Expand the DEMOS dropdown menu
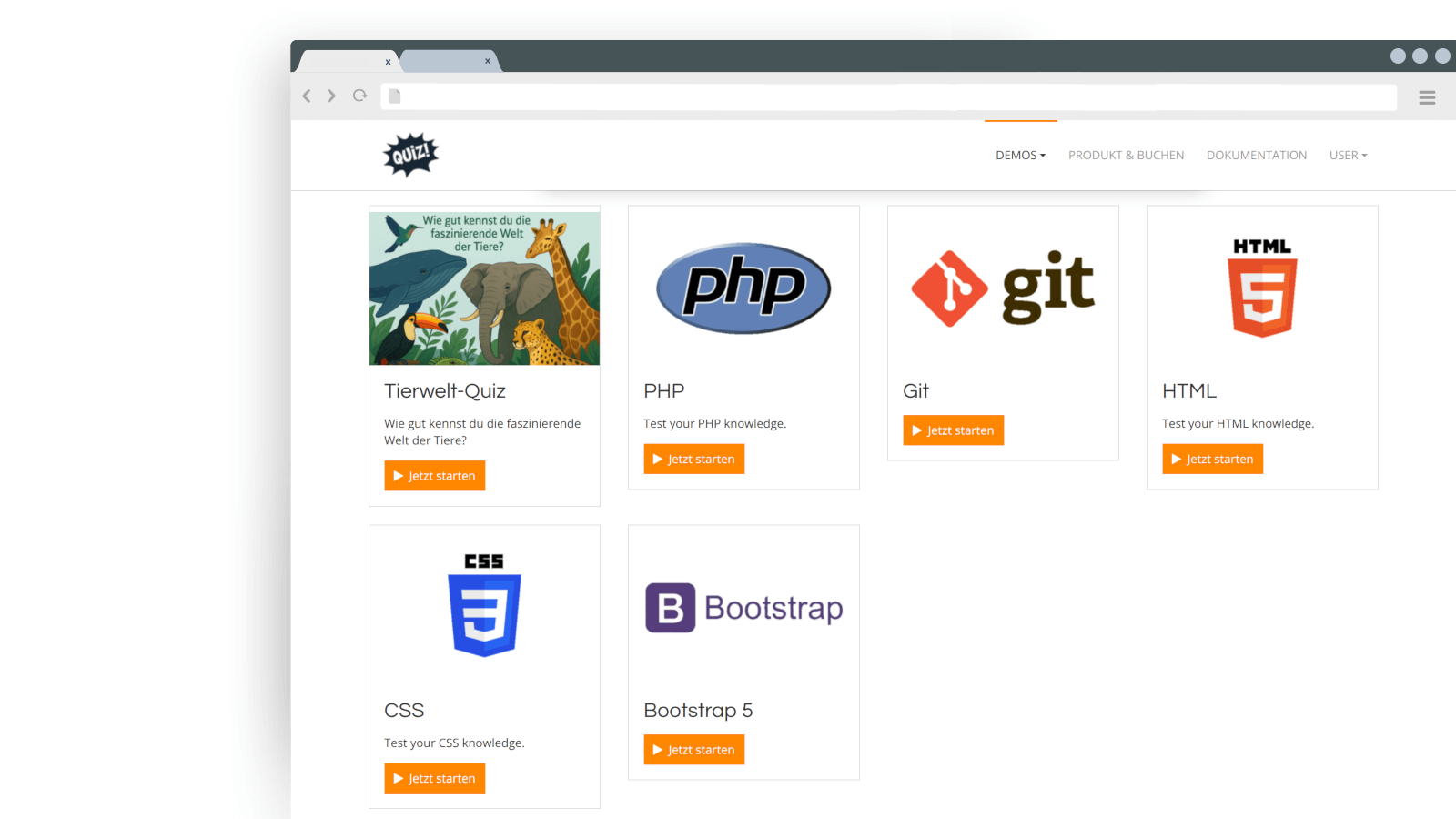1456x819 pixels. [x=1020, y=156]
